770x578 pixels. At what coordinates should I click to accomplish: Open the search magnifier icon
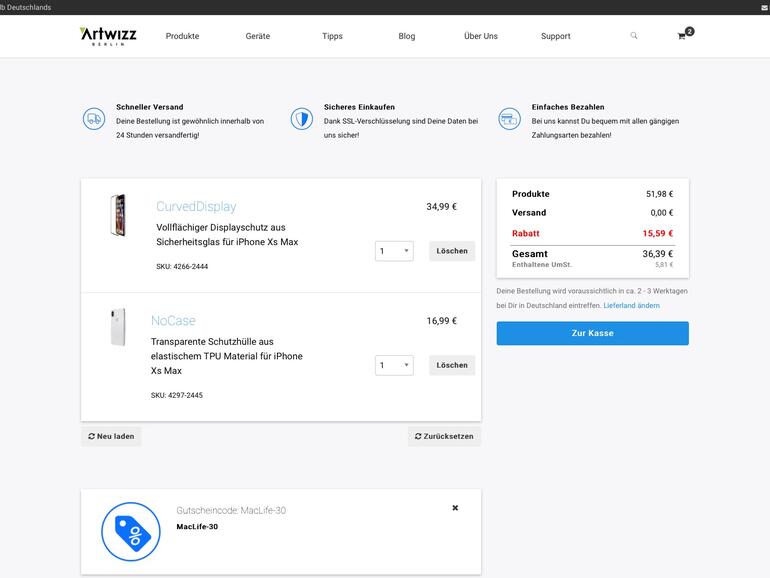point(633,36)
